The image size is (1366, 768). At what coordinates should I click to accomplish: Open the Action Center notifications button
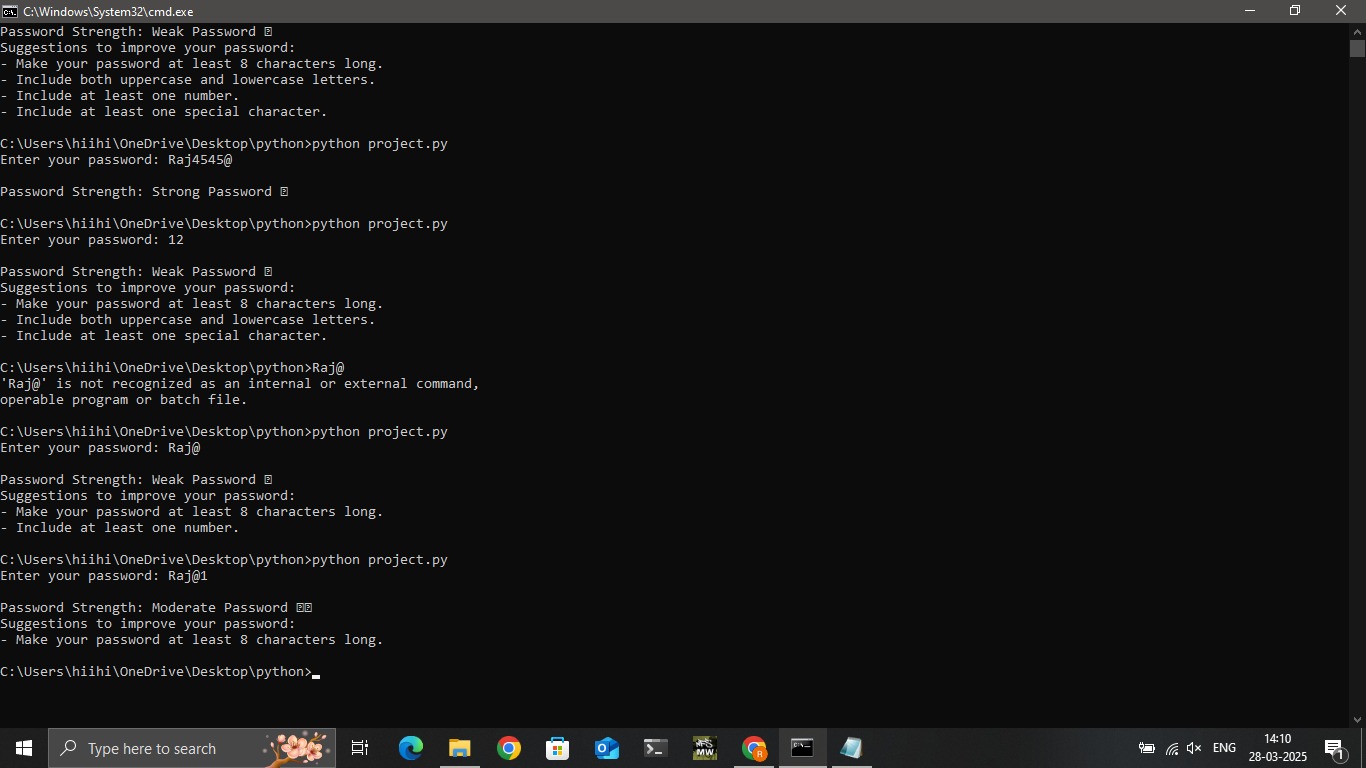[1334, 748]
